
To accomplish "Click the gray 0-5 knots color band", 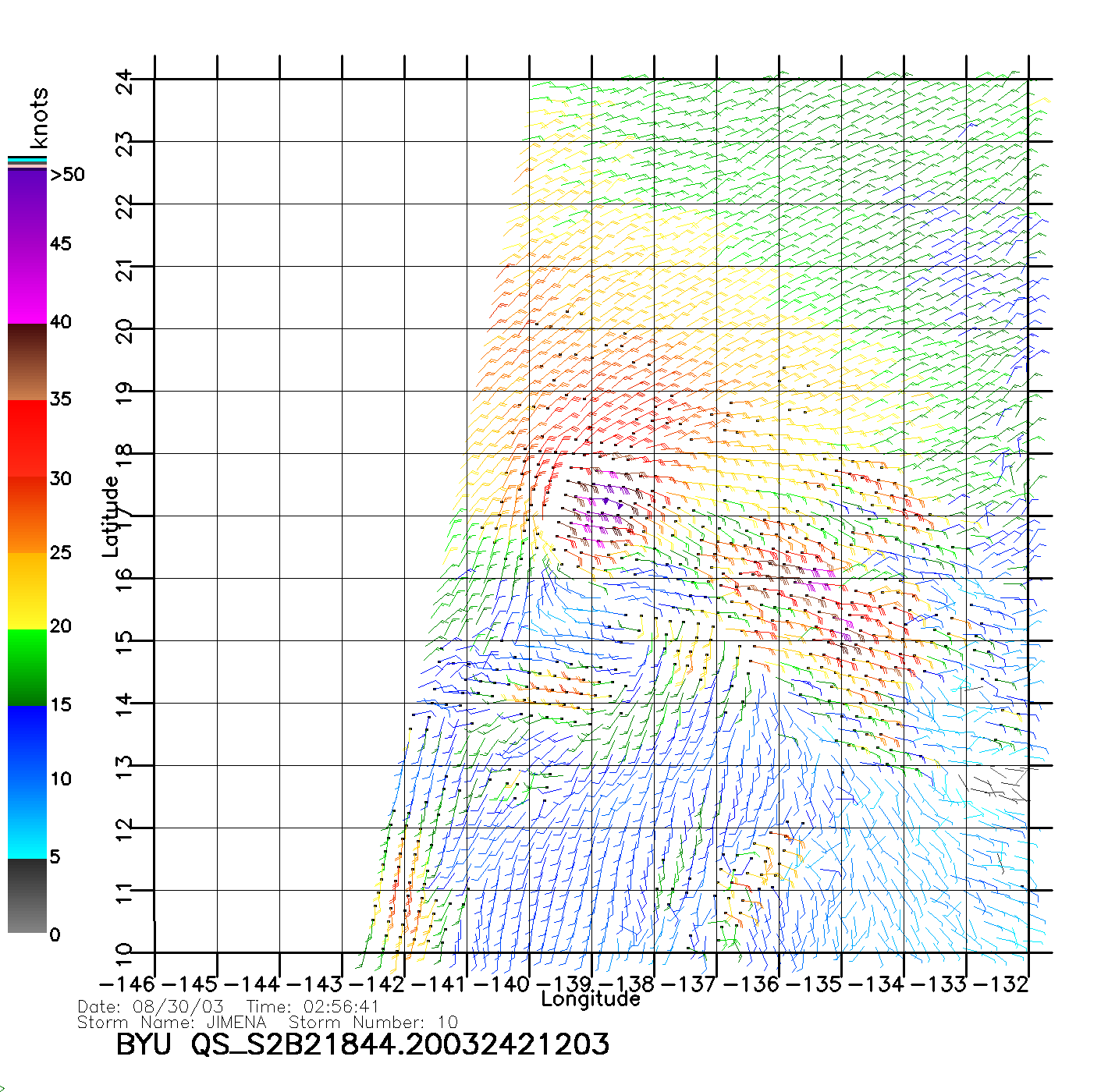I will [x=27, y=895].
